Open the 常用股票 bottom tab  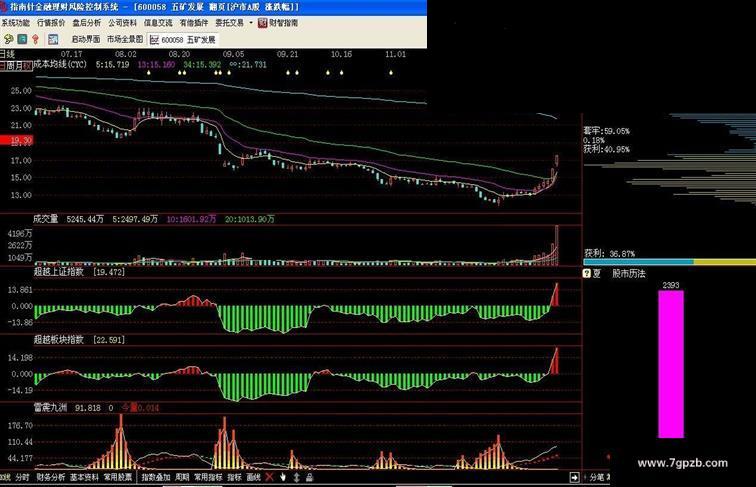point(118,477)
